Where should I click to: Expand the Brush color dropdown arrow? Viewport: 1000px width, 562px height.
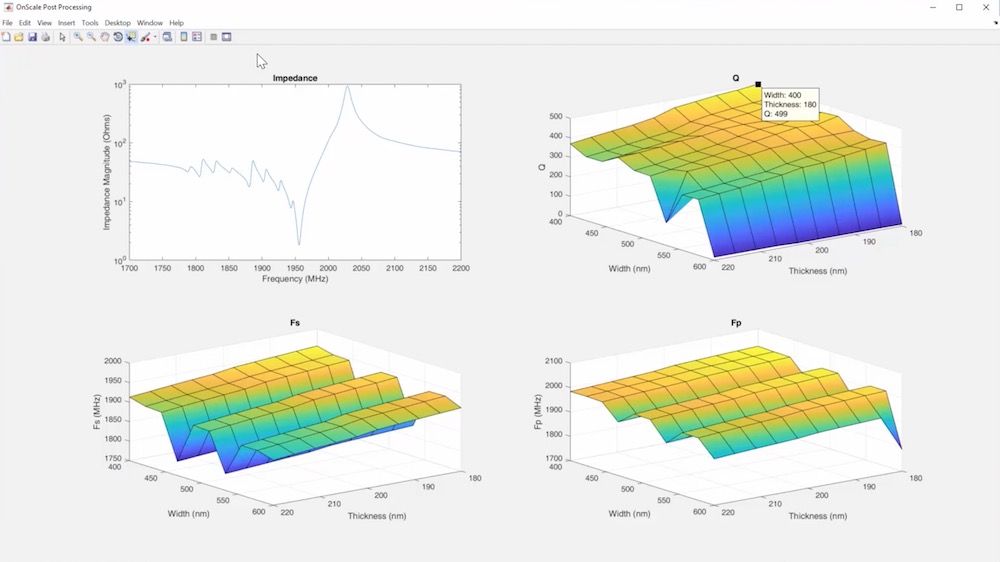click(x=155, y=37)
